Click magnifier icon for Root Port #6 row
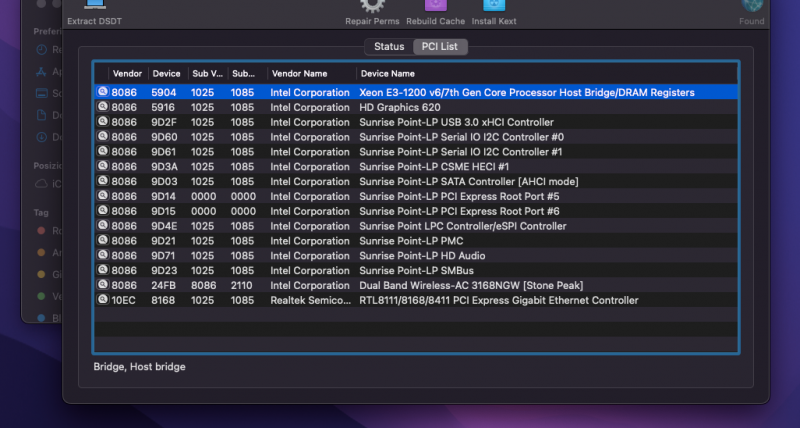Image resolution: width=800 pixels, height=428 pixels. [103, 210]
